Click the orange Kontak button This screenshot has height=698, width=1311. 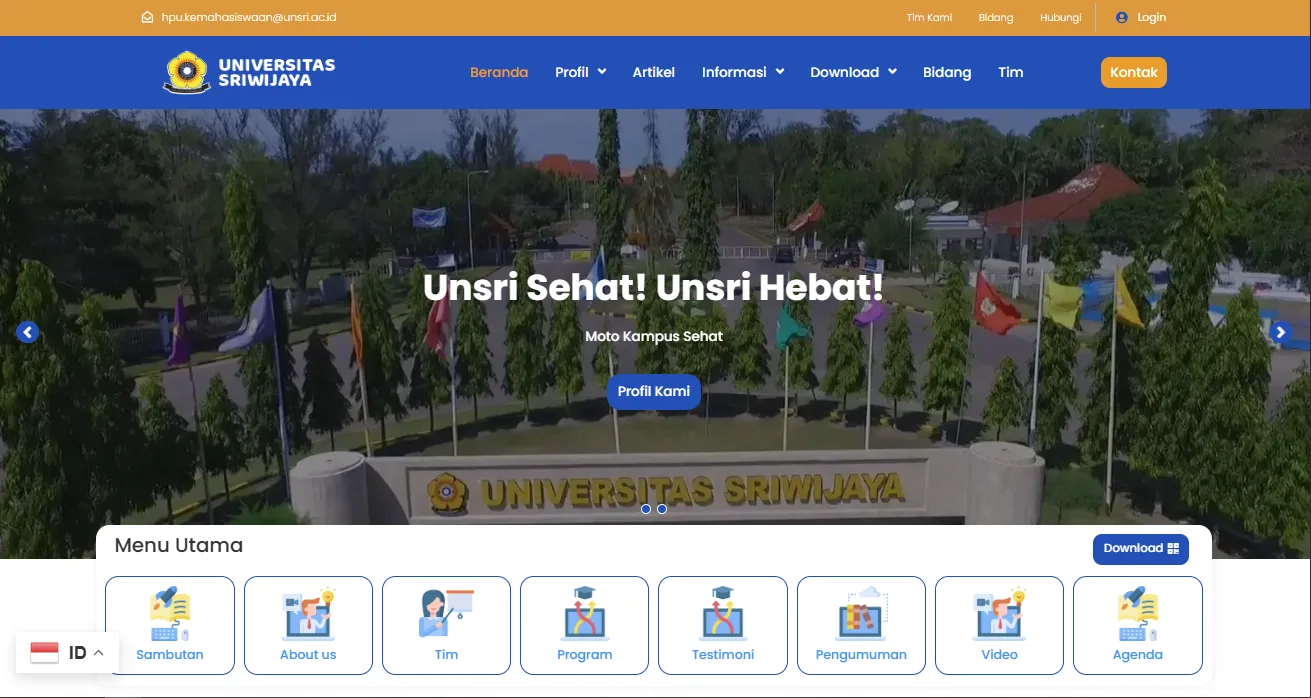pos(1134,73)
